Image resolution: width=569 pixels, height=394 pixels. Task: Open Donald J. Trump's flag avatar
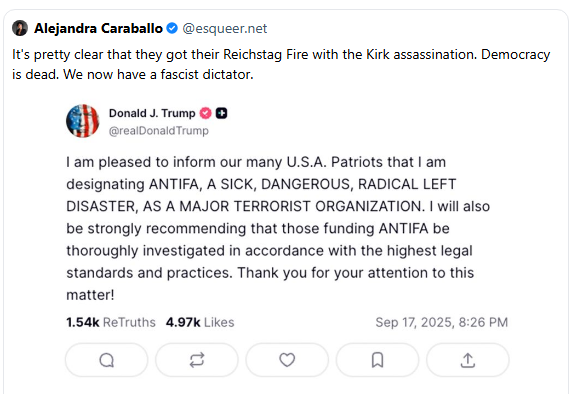coord(83,121)
